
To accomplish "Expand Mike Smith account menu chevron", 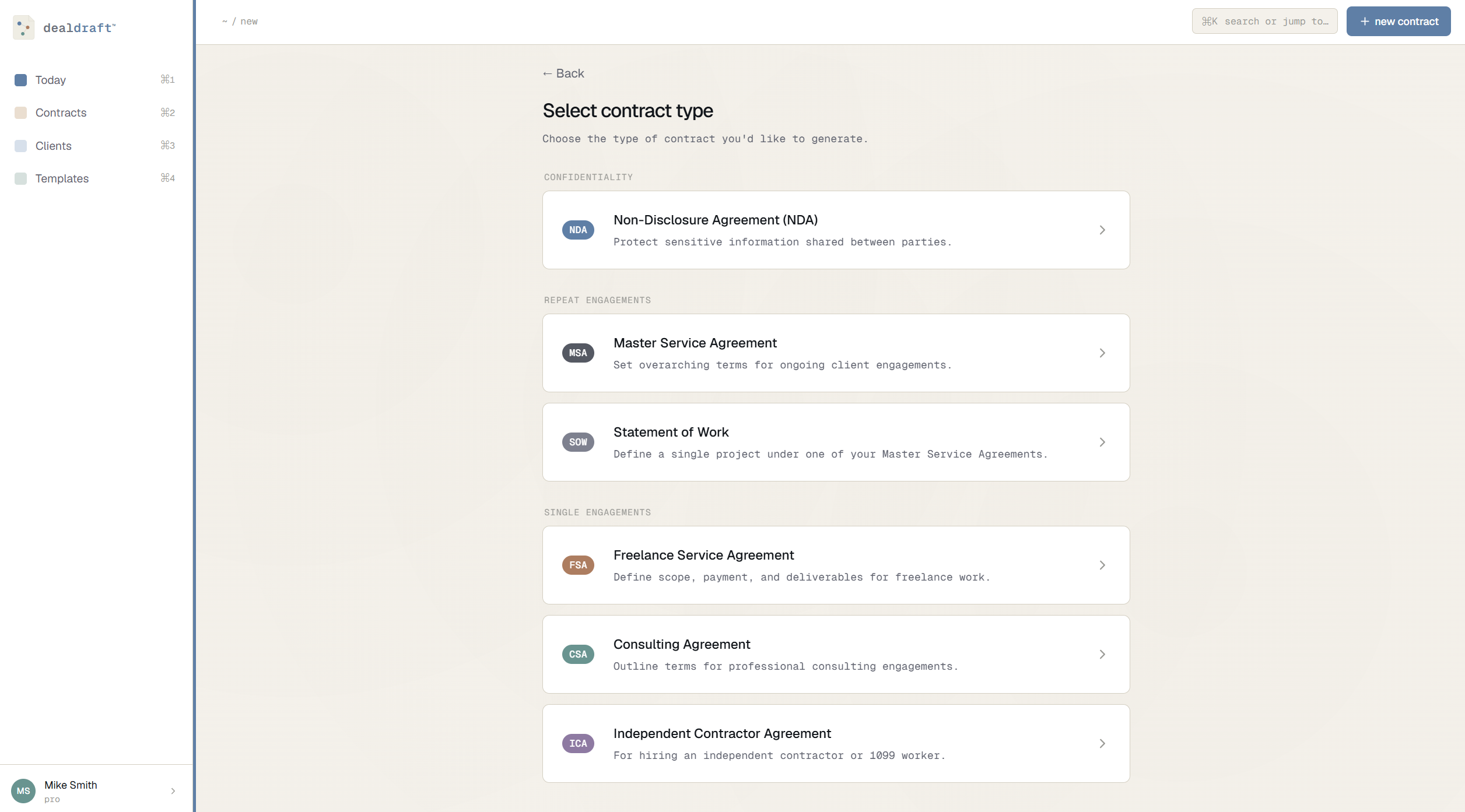I will click(173, 791).
